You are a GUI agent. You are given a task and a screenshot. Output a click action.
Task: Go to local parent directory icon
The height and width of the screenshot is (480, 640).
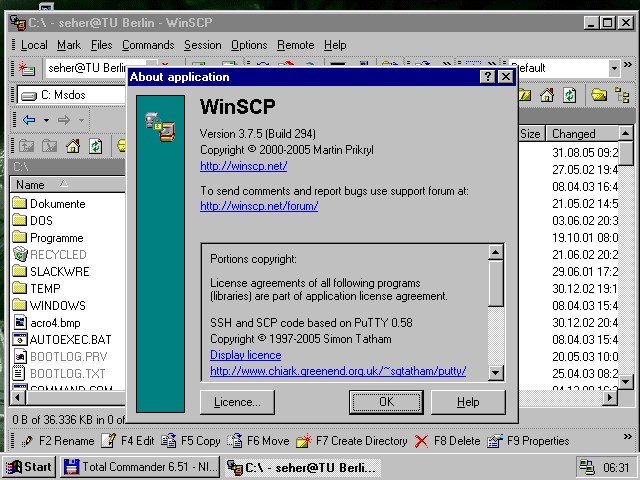coord(27,146)
